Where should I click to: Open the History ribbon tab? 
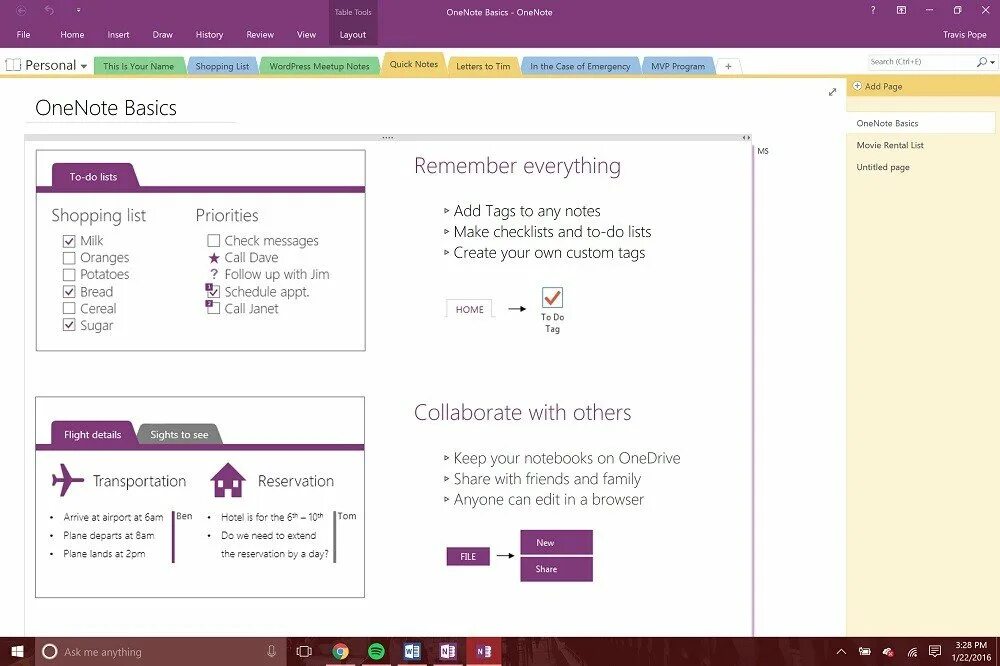(x=209, y=34)
